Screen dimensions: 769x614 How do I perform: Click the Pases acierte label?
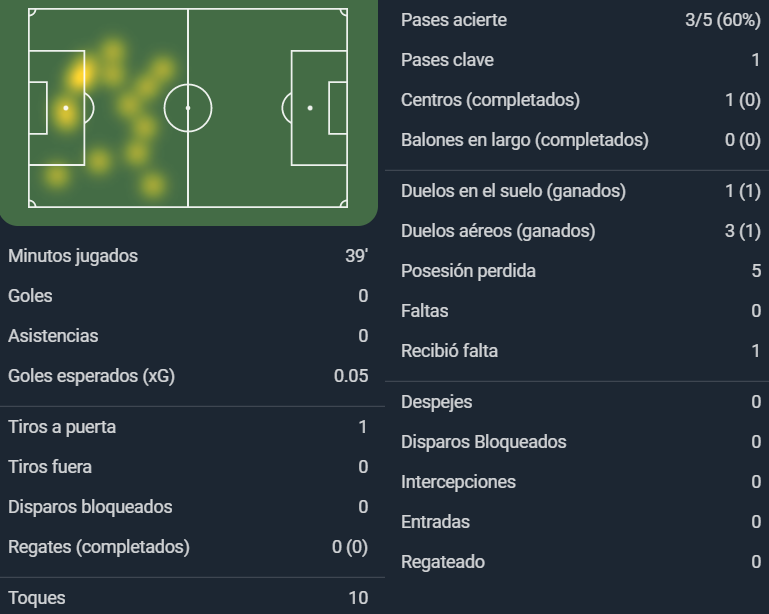tap(454, 20)
